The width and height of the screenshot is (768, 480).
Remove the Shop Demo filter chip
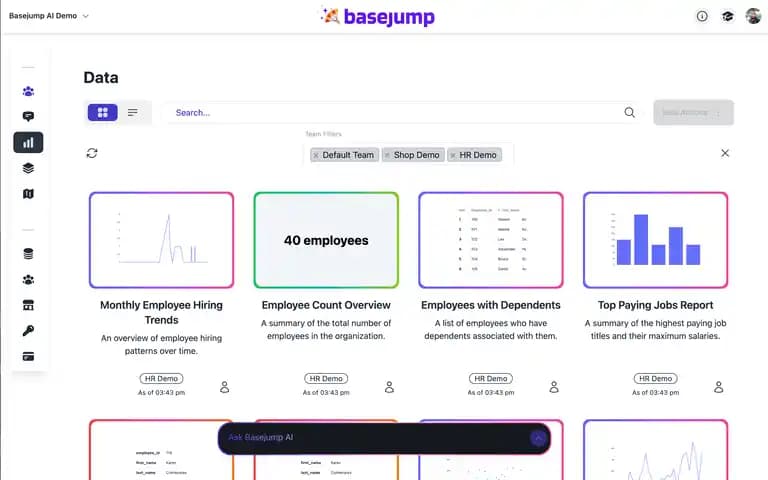[x=387, y=155]
